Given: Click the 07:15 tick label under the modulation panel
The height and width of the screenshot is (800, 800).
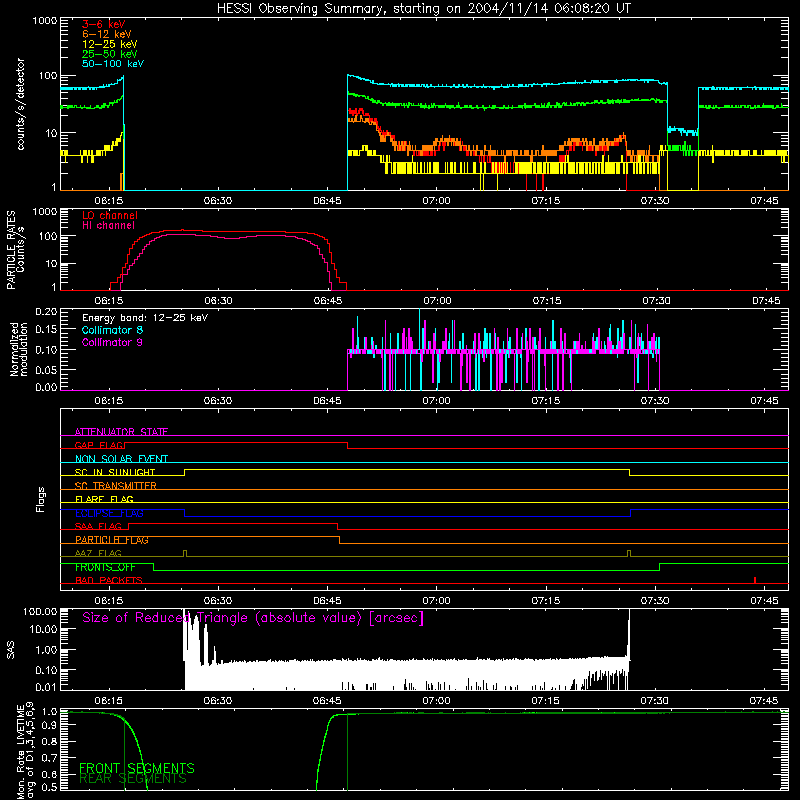Looking at the screenshot, I should click(546, 401).
